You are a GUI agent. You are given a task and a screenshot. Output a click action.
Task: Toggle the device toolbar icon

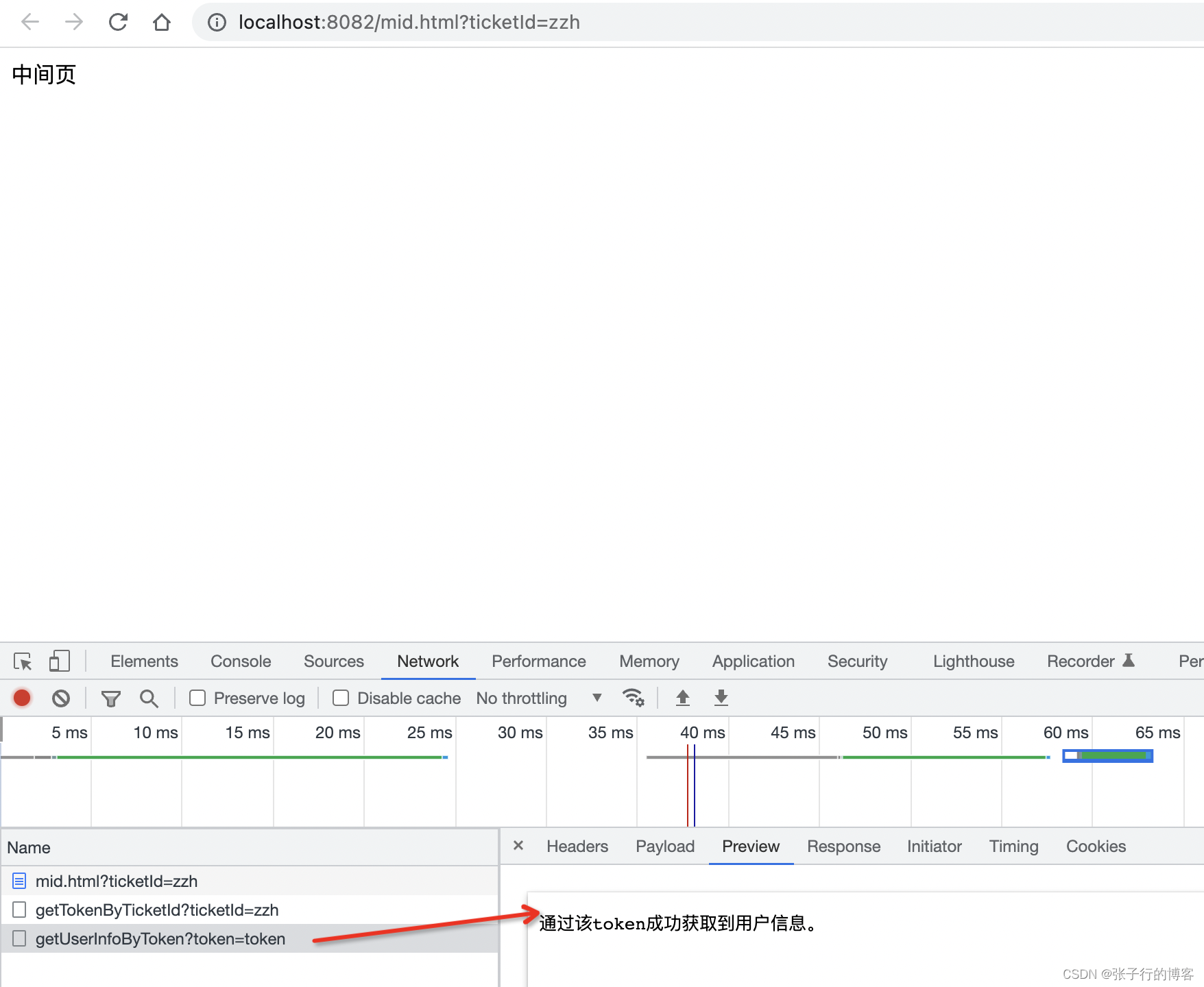pyautogui.click(x=60, y=661)
